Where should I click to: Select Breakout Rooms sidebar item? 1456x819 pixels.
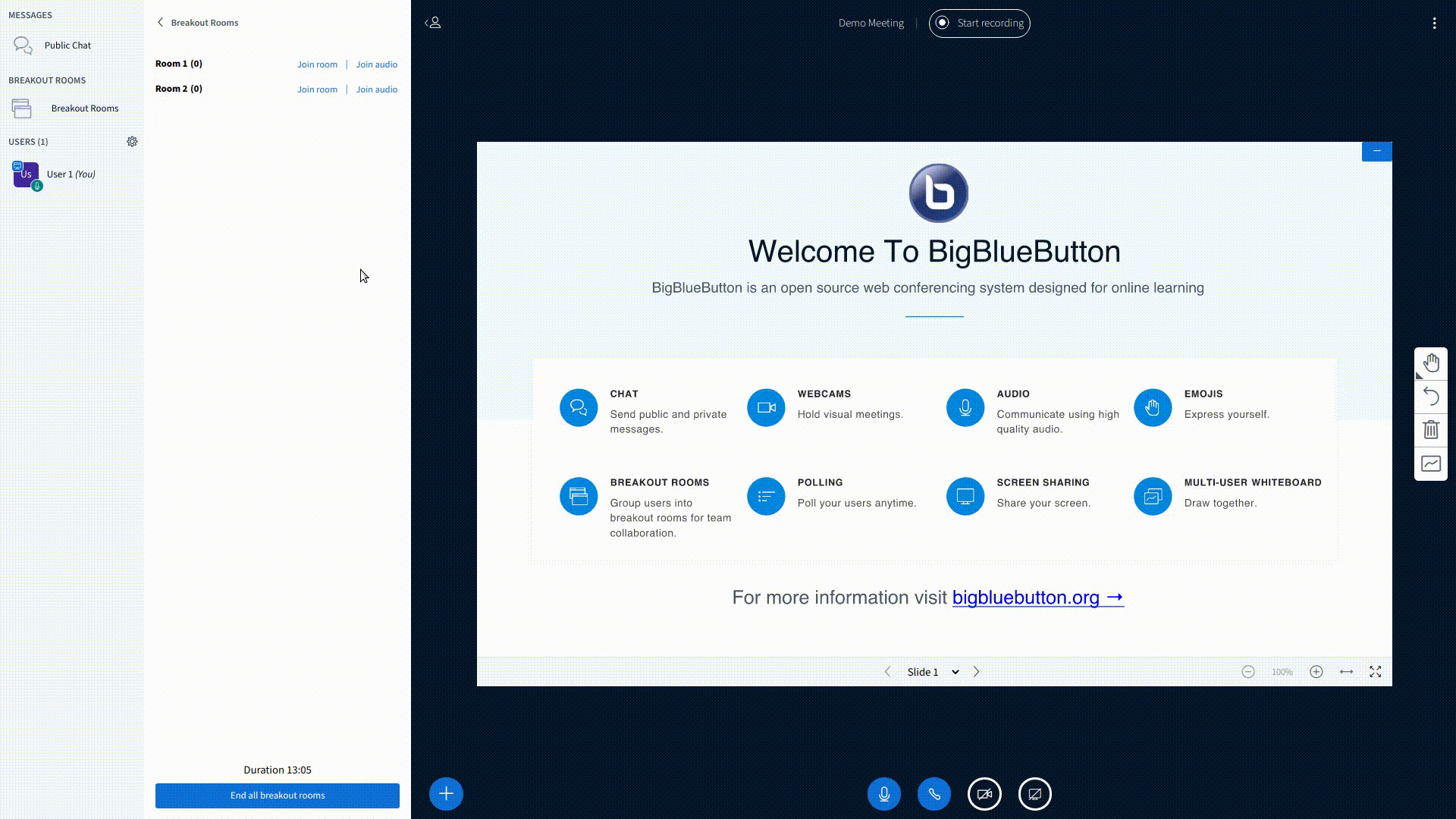click(84, 108)
